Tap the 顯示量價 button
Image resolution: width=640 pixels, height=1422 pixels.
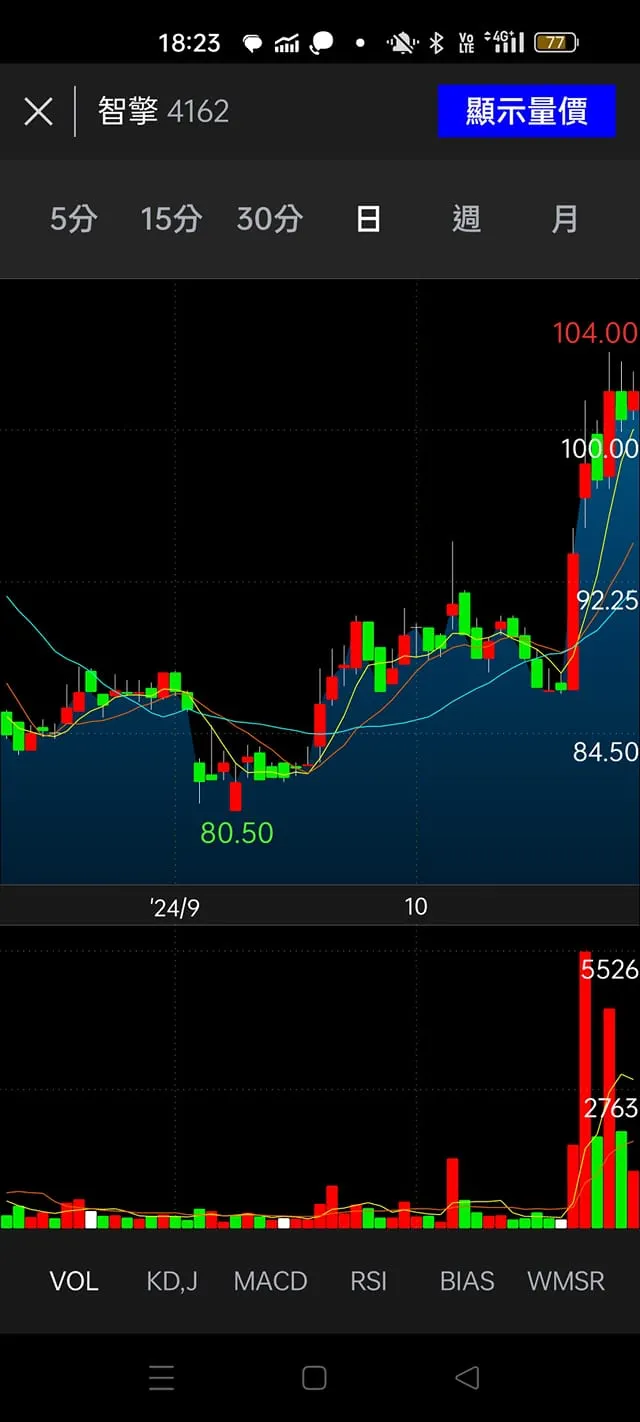[x=526, y=111]
